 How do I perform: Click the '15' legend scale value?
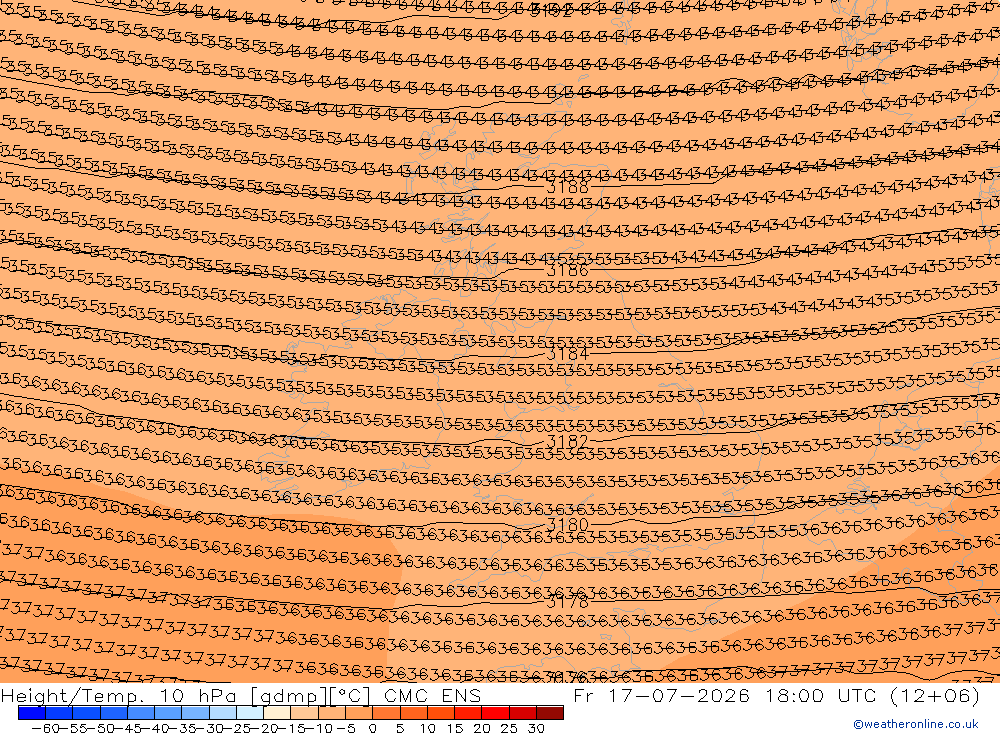[x=455, y=728]
